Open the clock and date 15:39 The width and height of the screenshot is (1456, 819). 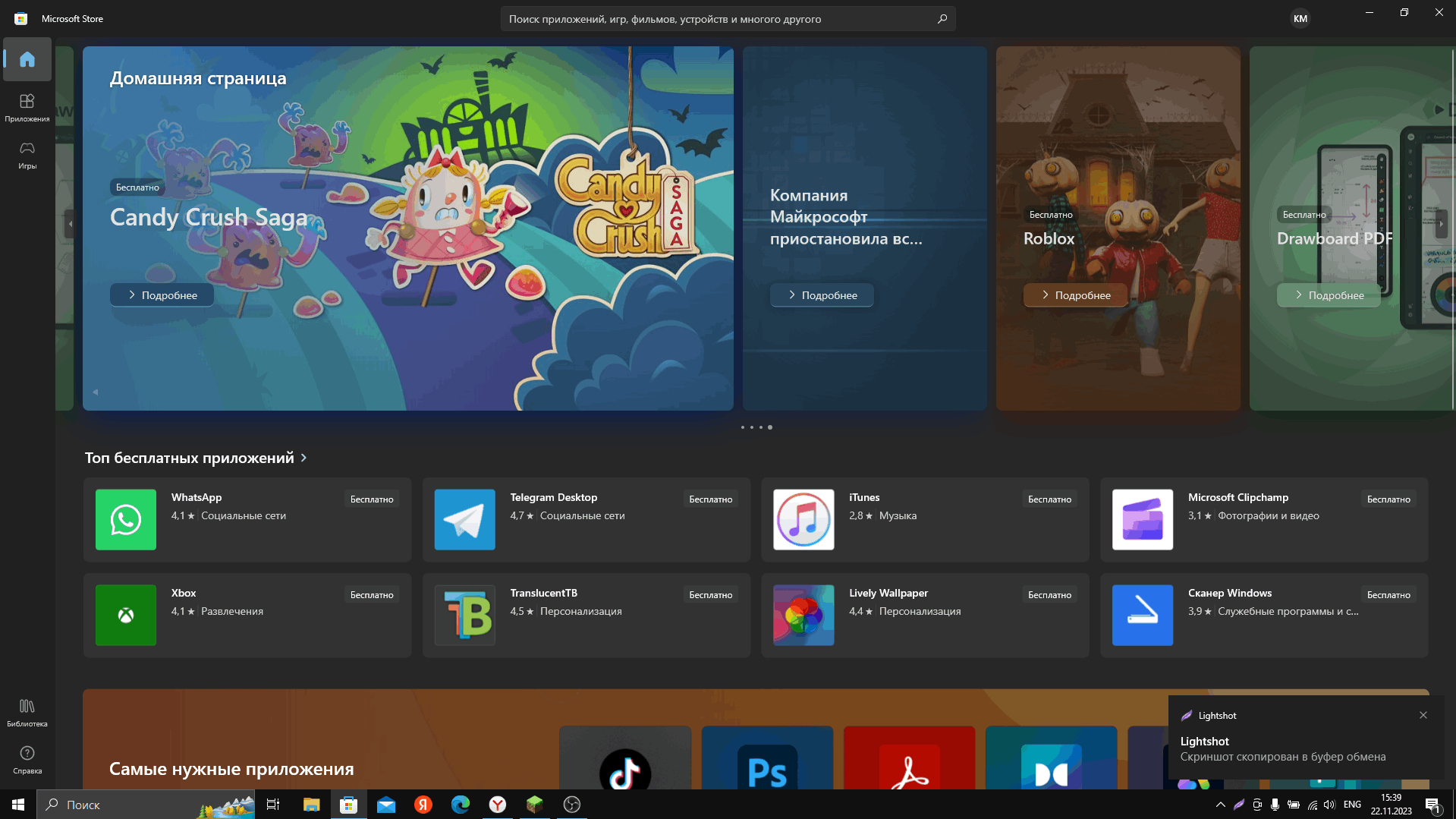click(1391, 805)
